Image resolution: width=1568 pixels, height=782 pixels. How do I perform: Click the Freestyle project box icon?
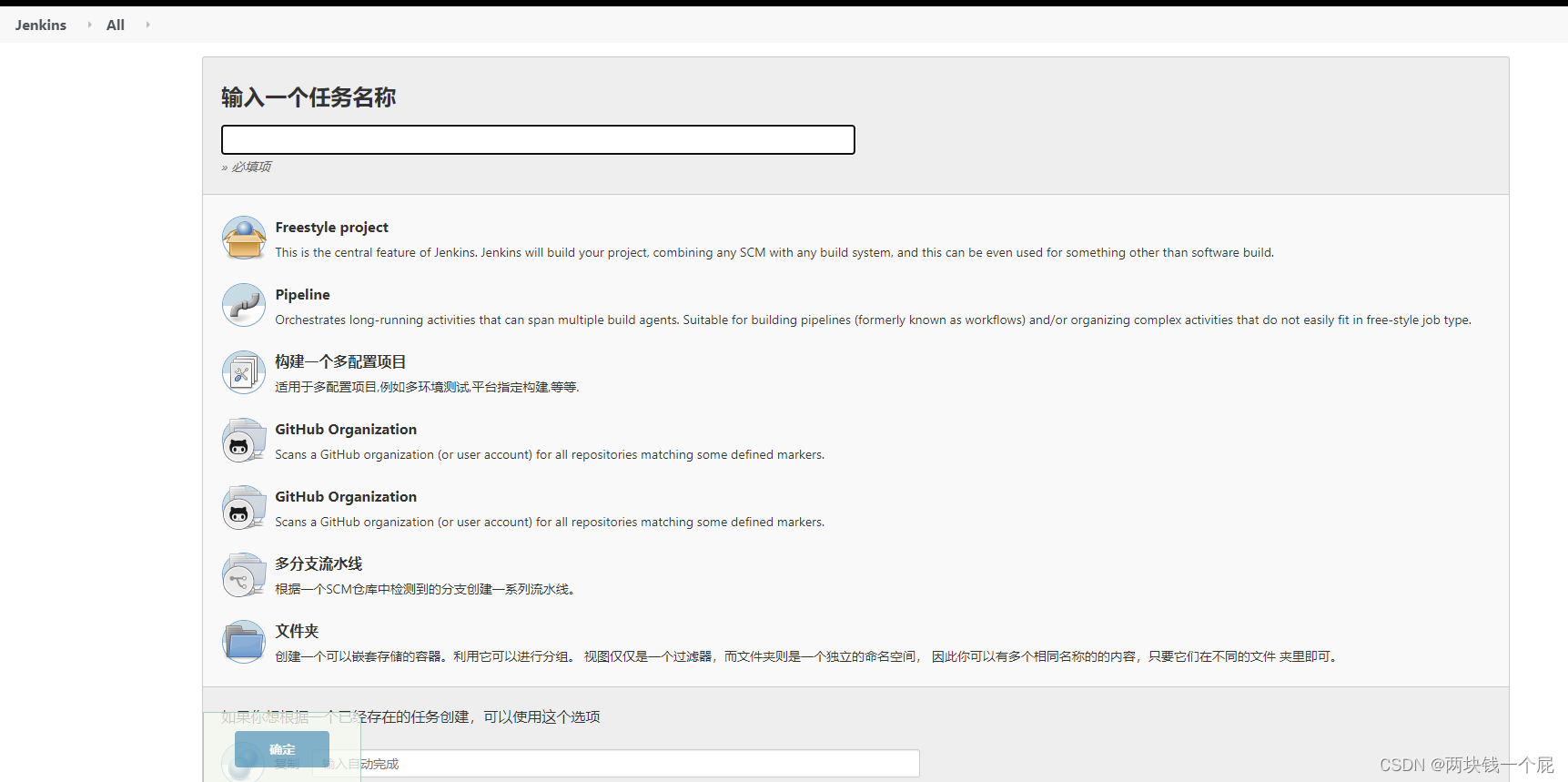coord(244,238)
